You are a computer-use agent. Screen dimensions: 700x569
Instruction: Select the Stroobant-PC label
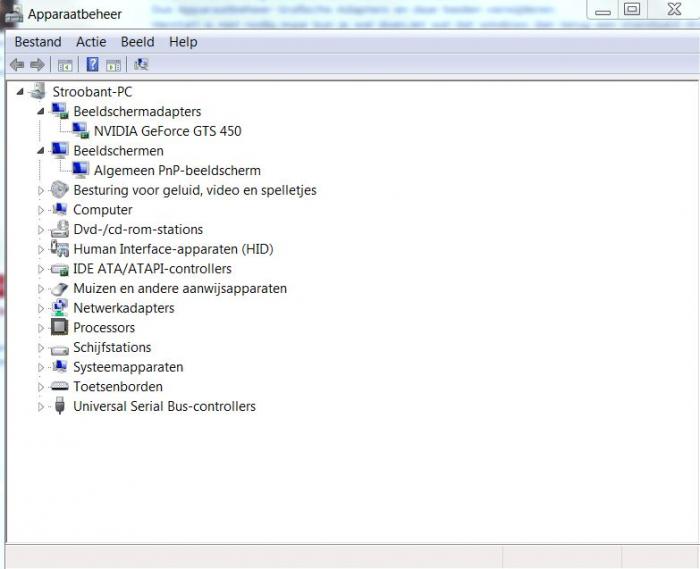pos(92,92)
